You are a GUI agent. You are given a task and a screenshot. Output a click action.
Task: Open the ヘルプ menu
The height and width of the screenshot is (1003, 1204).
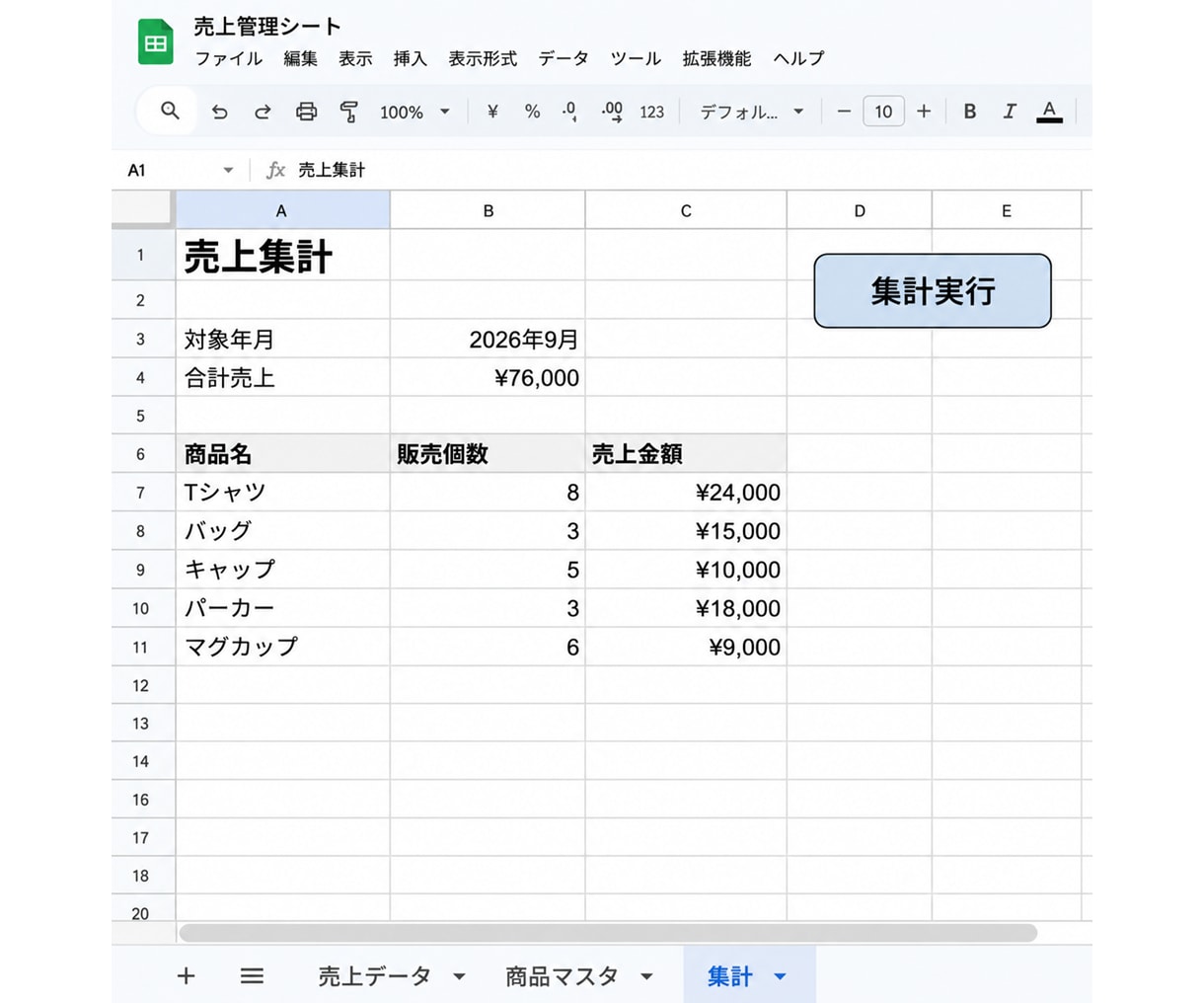(x=798, y=58)
